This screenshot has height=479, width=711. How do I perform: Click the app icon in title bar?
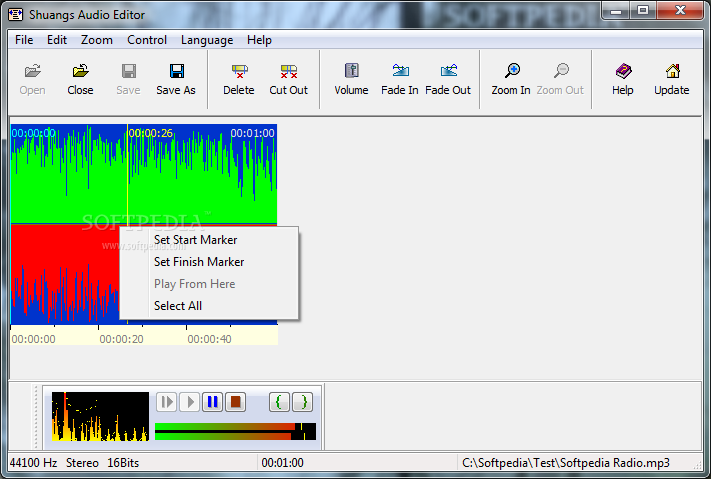coord(15,15)
